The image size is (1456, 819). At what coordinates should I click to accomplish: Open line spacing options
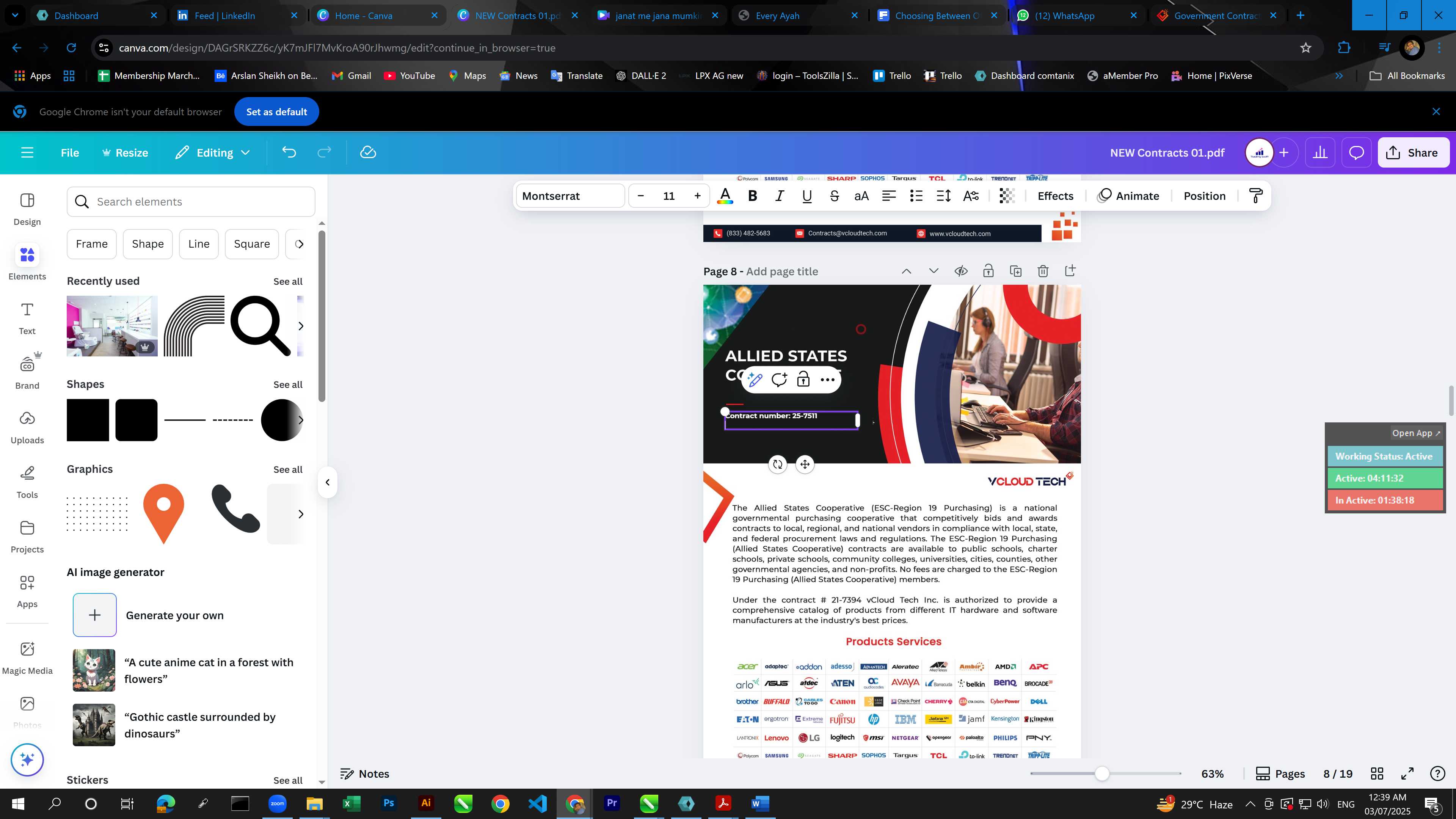[x=943, y=196]
